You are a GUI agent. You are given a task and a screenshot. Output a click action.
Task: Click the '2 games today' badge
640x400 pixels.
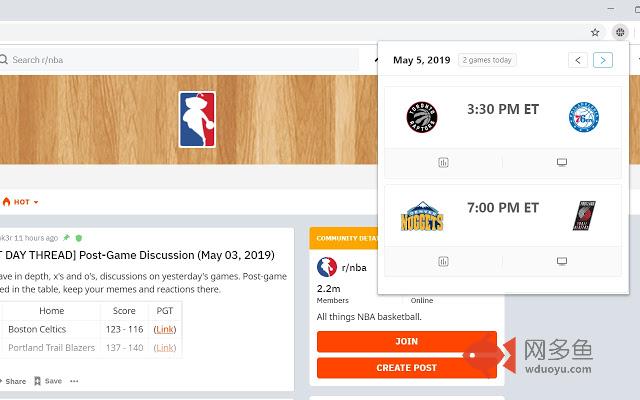click(487, 60)
